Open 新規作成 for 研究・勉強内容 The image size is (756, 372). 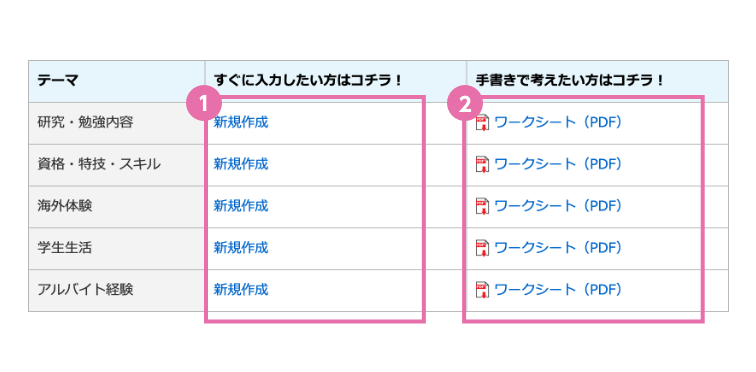[x=241, y=122]
